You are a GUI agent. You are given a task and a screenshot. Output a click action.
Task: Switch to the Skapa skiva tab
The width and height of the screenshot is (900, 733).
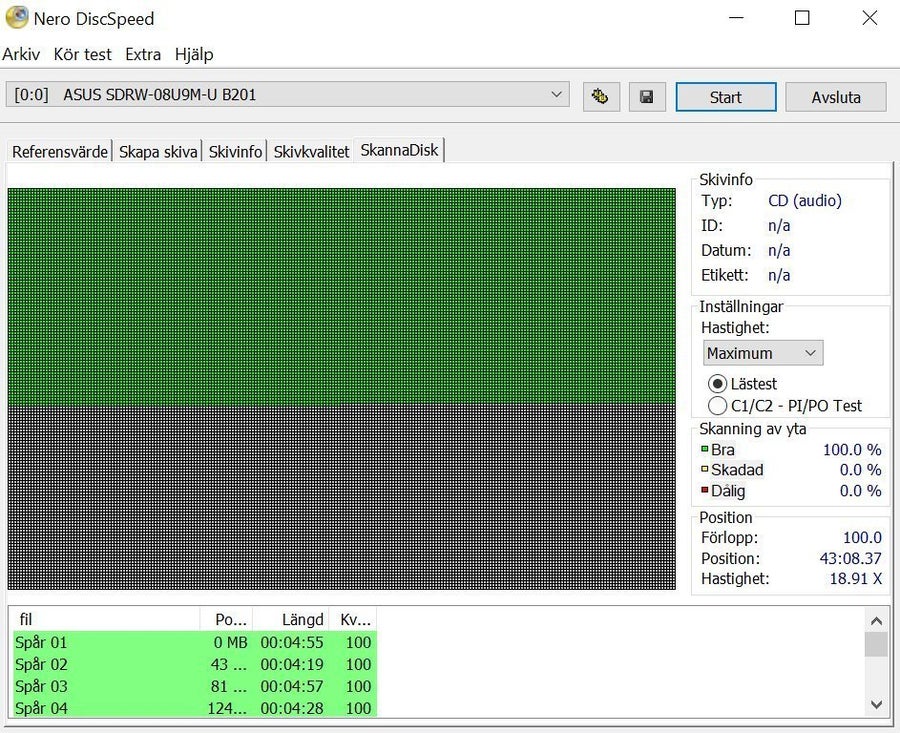[158, 152]
